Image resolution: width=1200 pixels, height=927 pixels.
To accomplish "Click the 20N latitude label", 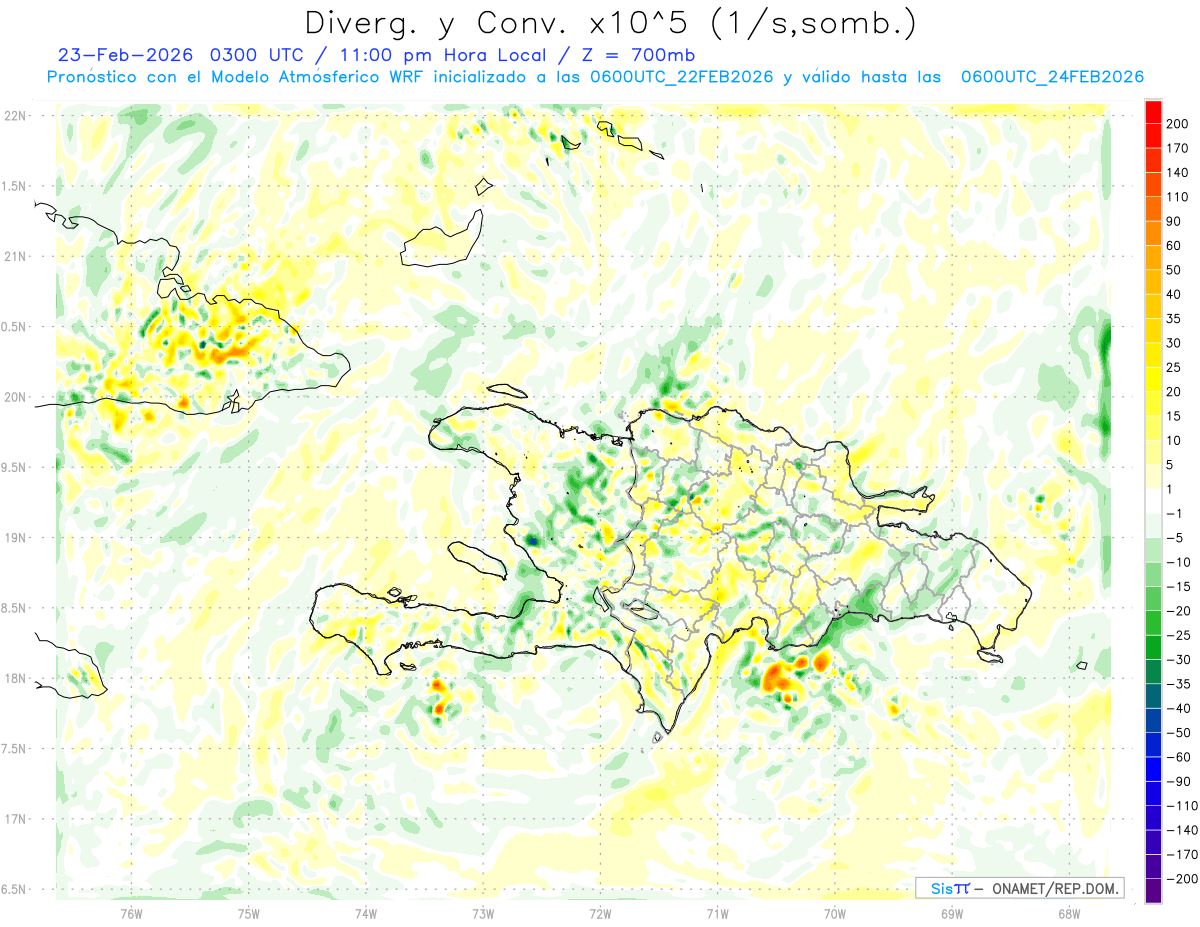I will 15,398.
